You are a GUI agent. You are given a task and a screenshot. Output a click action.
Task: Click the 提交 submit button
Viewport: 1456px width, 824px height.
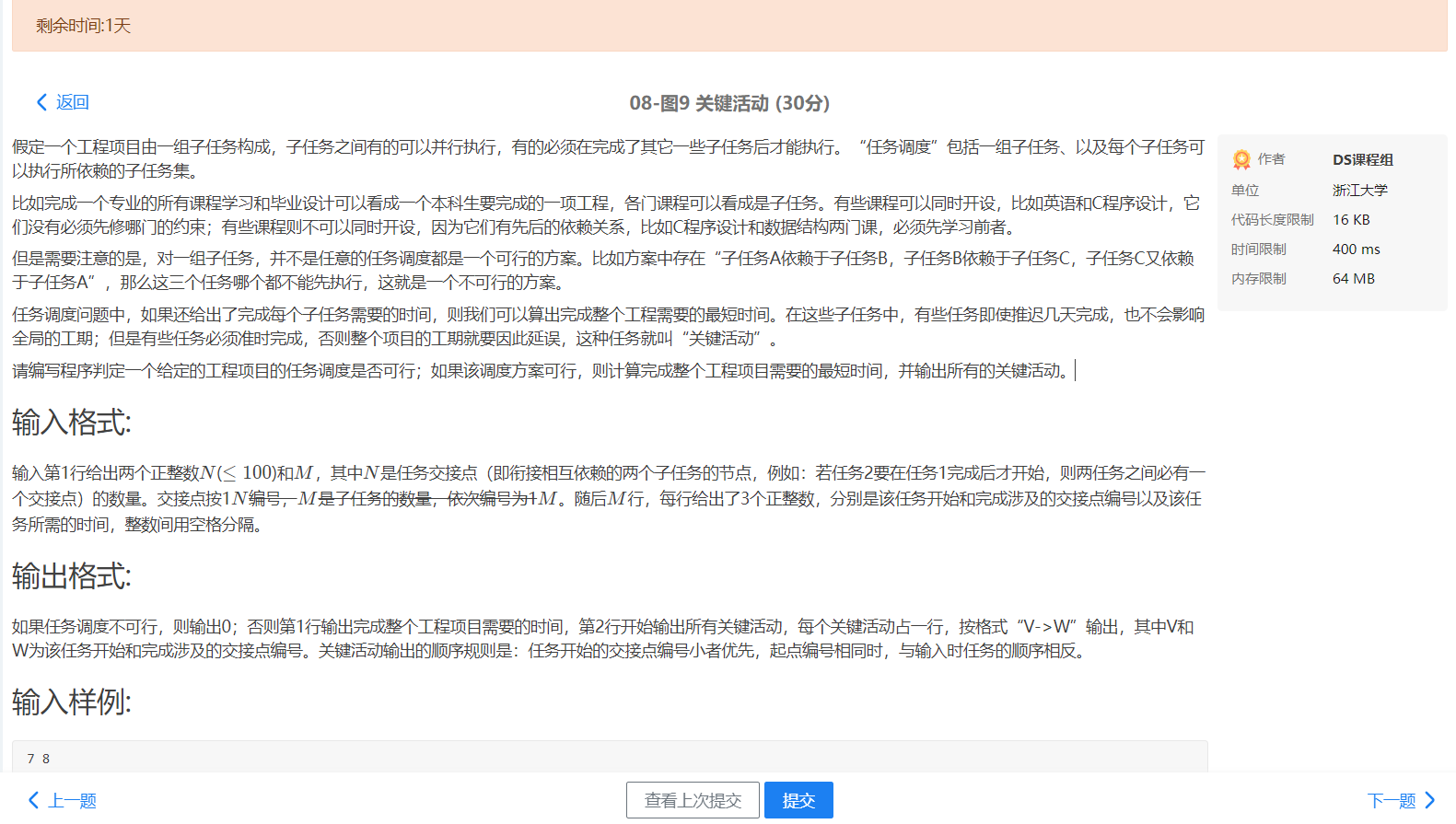(x=798, y=800)
